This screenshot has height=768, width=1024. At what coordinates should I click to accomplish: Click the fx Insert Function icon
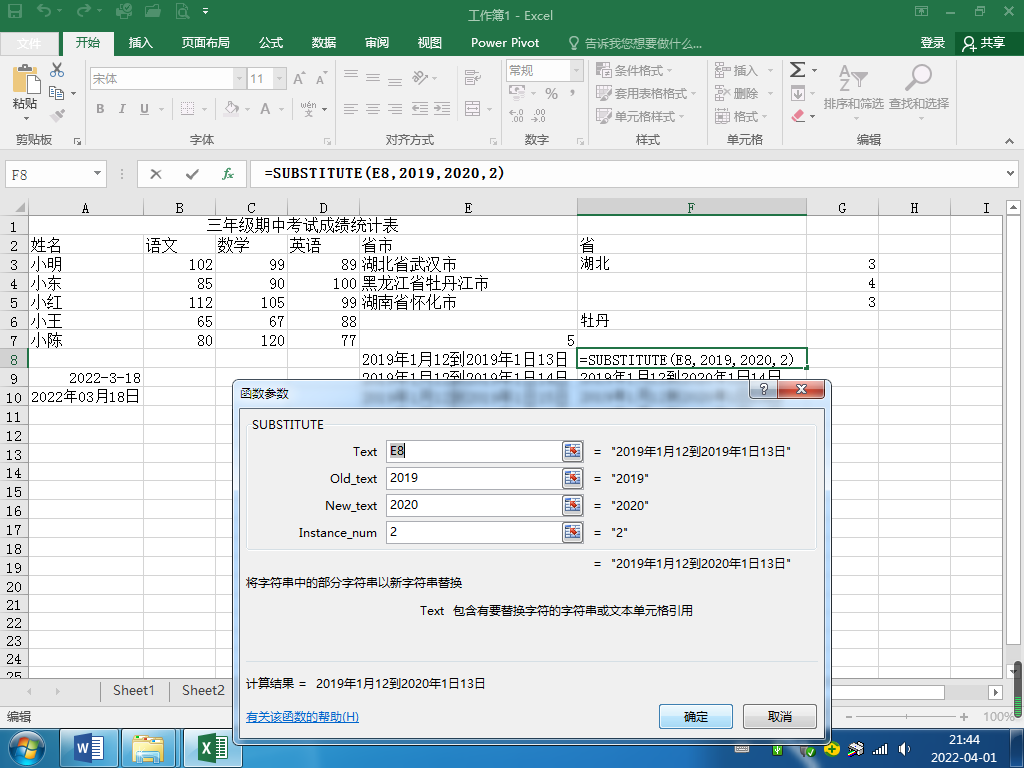(227, 174)
